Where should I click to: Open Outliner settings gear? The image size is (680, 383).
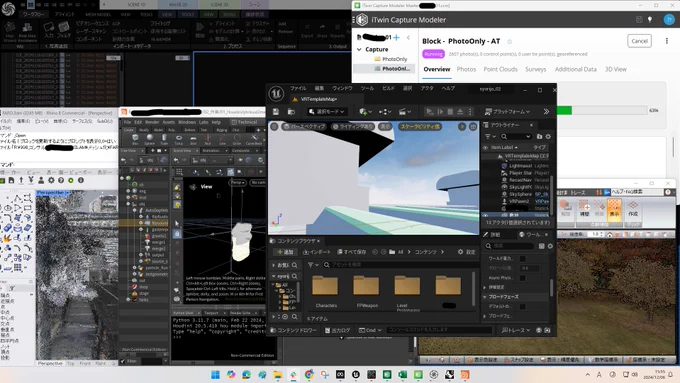548,137
